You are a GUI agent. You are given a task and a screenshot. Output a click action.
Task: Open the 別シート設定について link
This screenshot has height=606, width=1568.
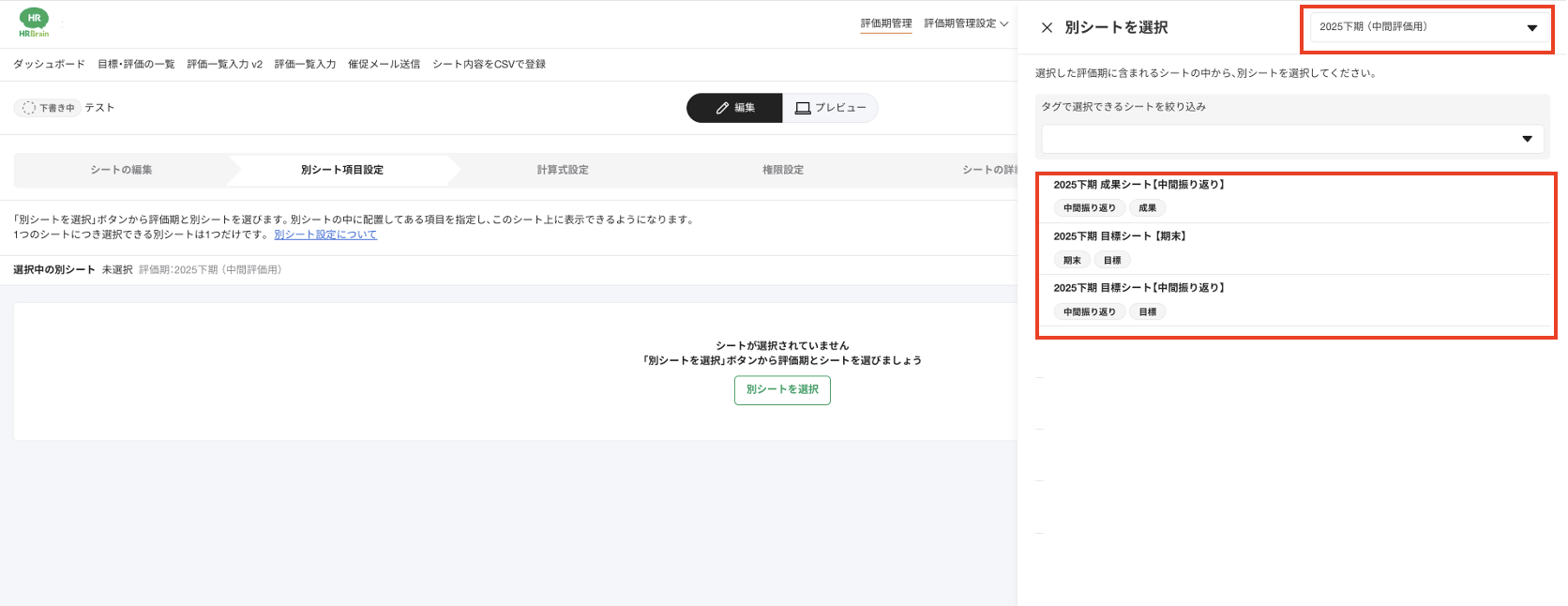(325, 235)
